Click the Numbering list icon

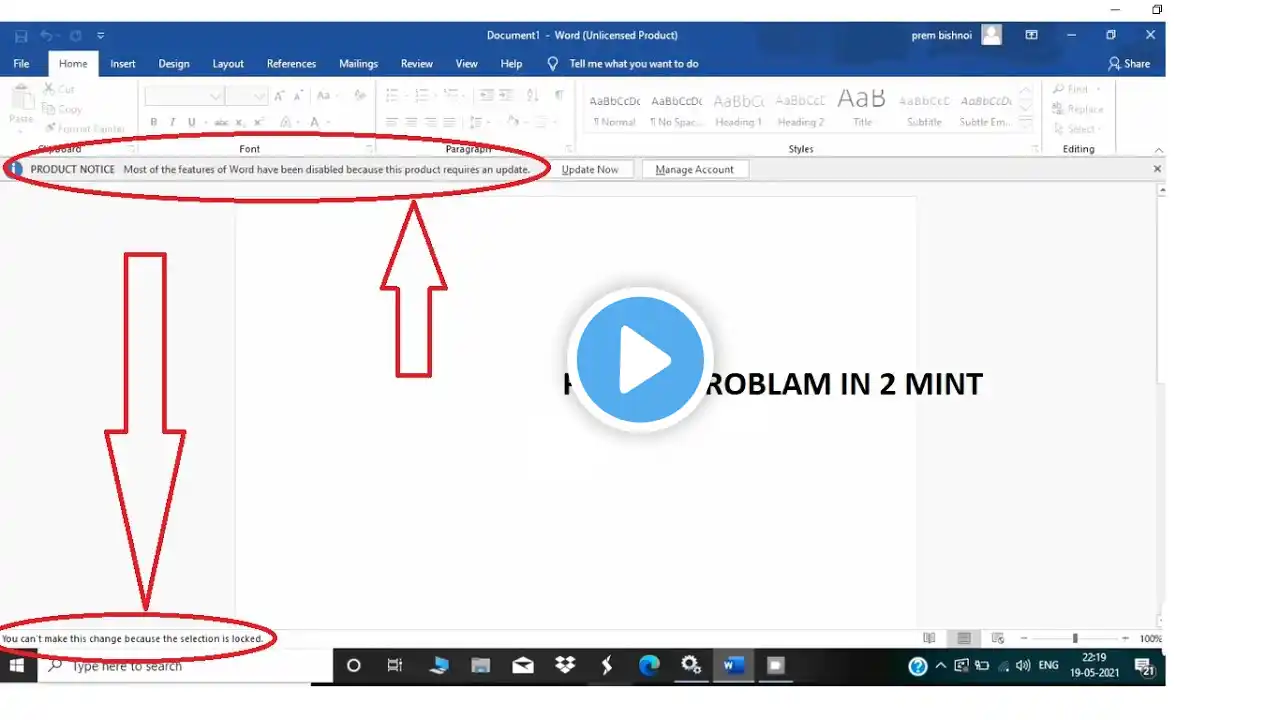click(x=422, y=96)
